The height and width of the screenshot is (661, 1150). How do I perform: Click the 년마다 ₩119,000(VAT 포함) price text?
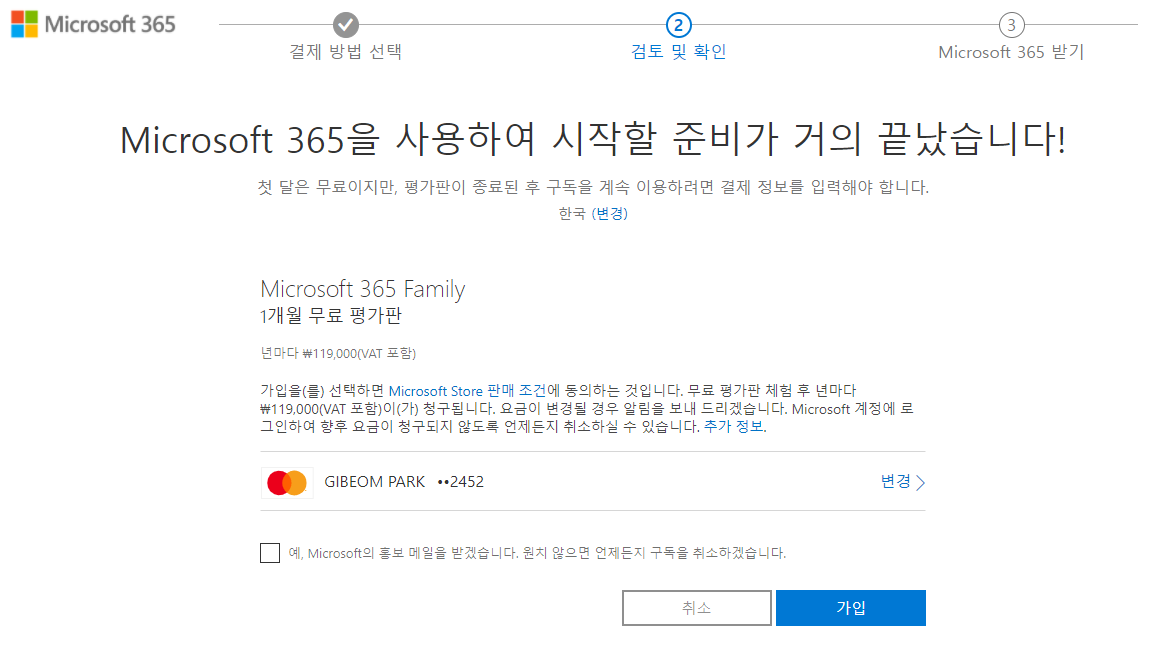(338, 354)
